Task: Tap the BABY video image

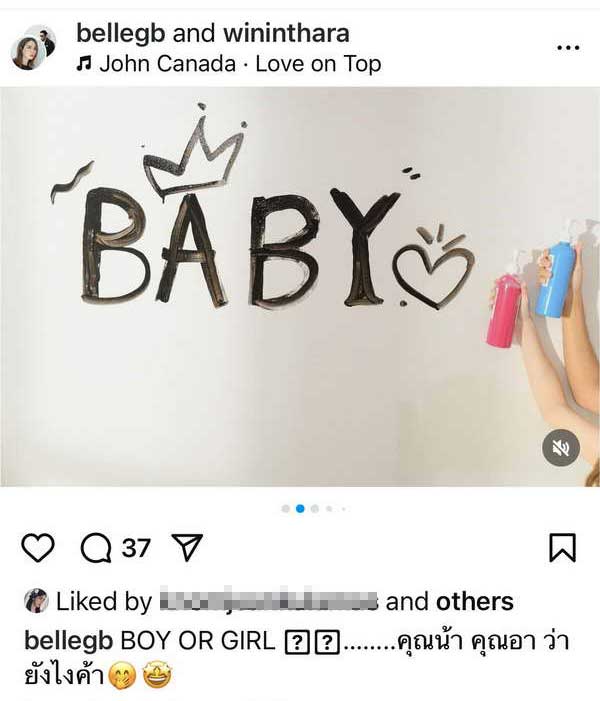Action: [300, 287]
